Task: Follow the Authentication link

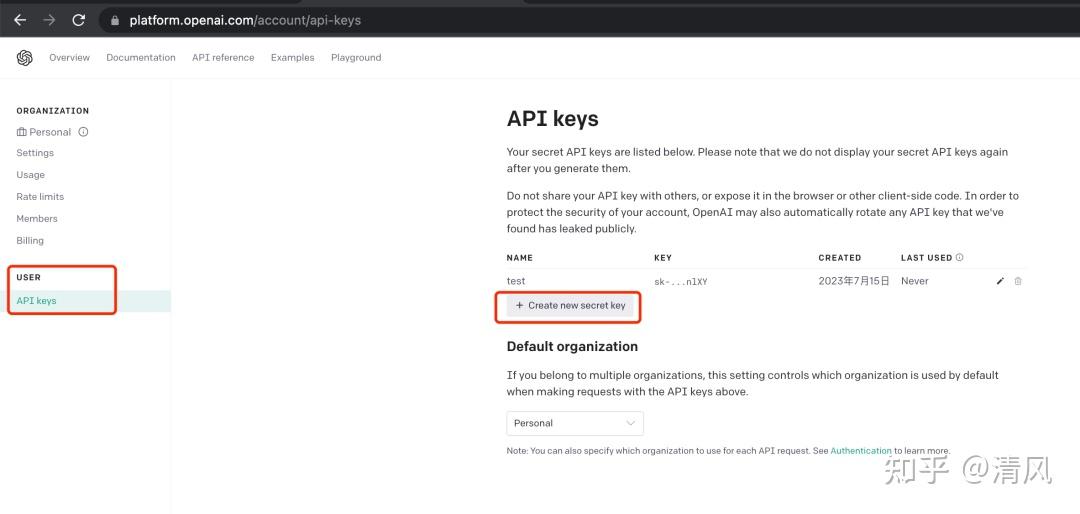Action: tap(861, 451)
